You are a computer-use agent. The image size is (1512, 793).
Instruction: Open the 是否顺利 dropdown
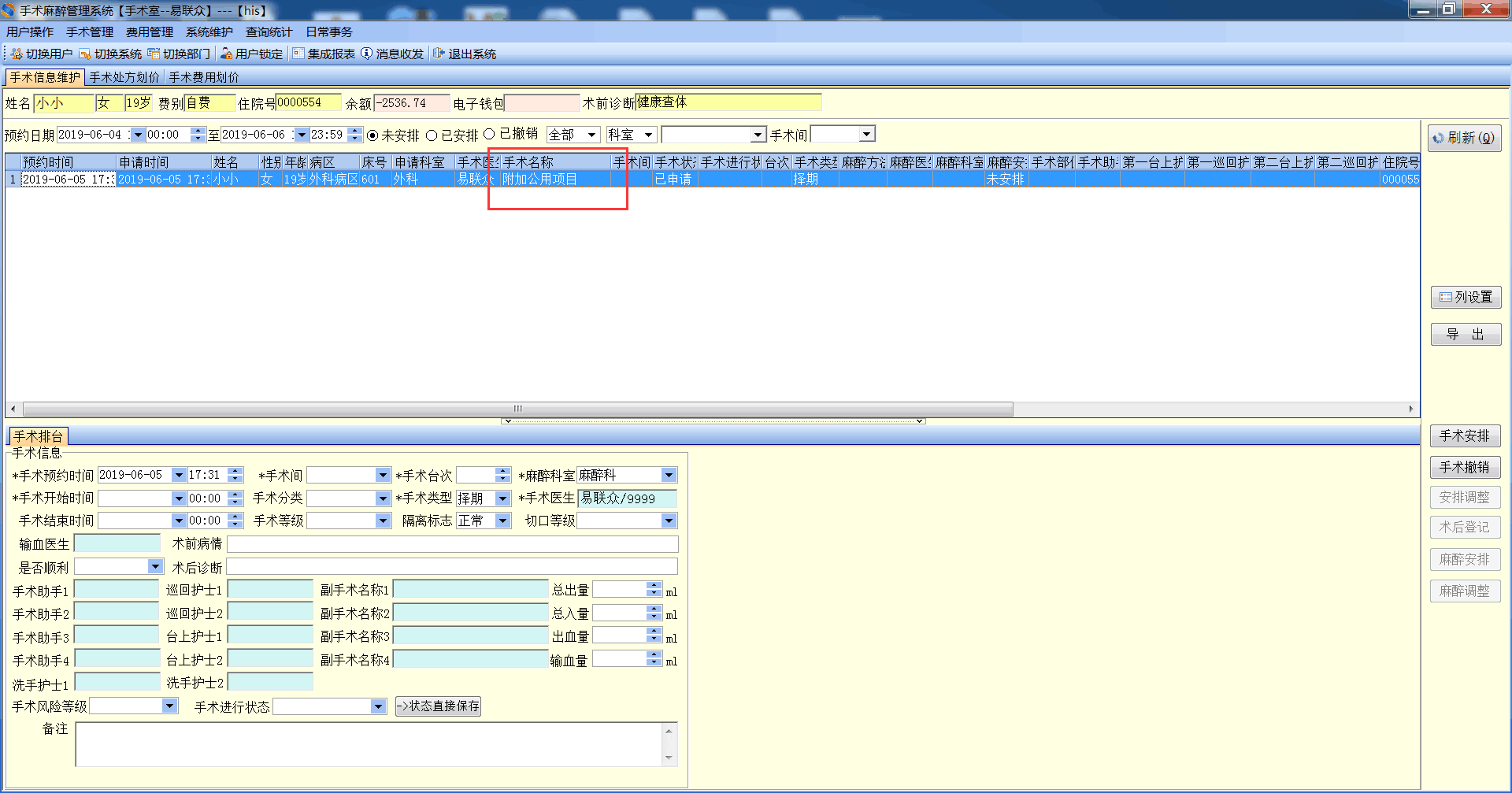point(154,566)
